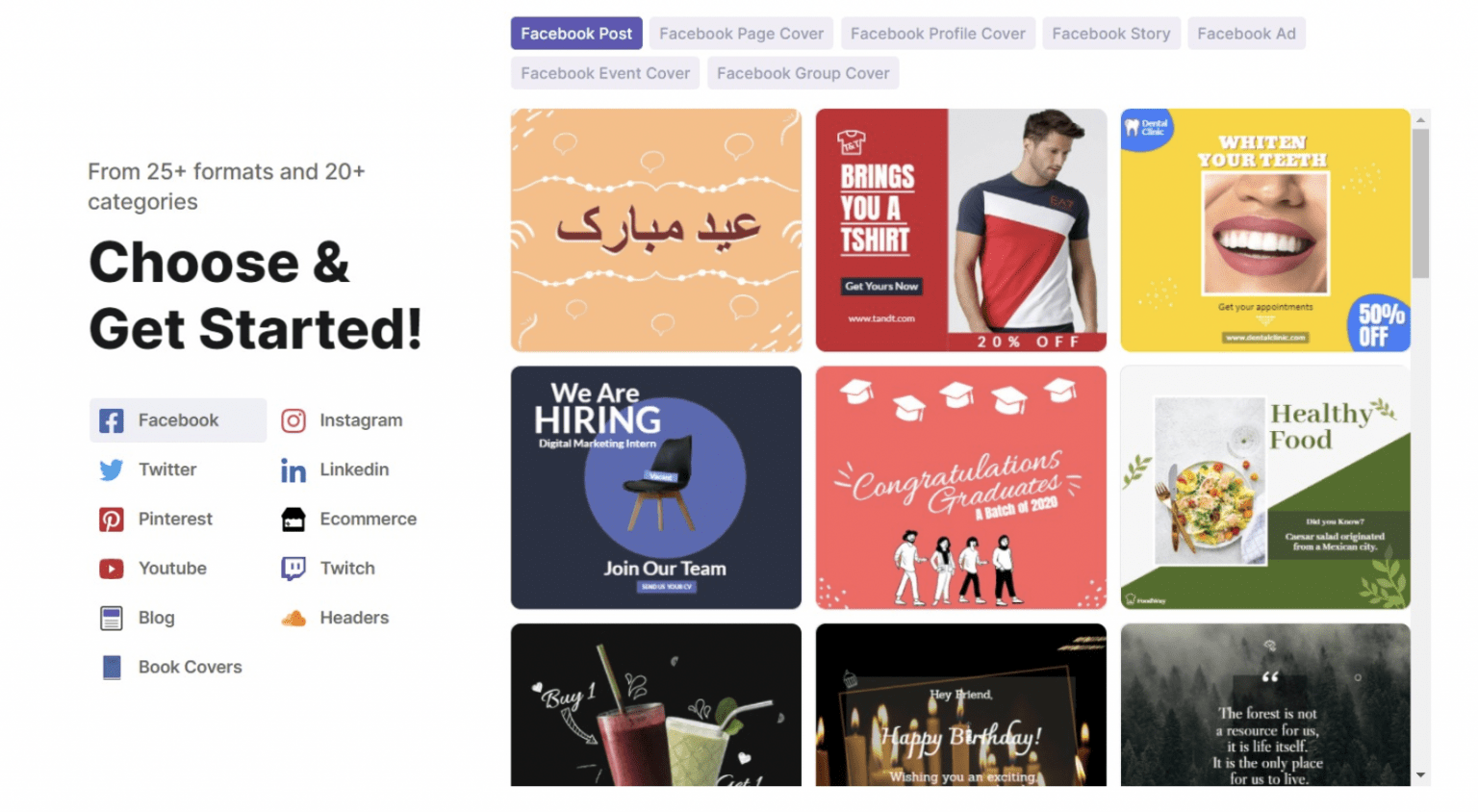Open the Book Covers category
This screenshot has width=1478, height=812.
coord(112,667)
